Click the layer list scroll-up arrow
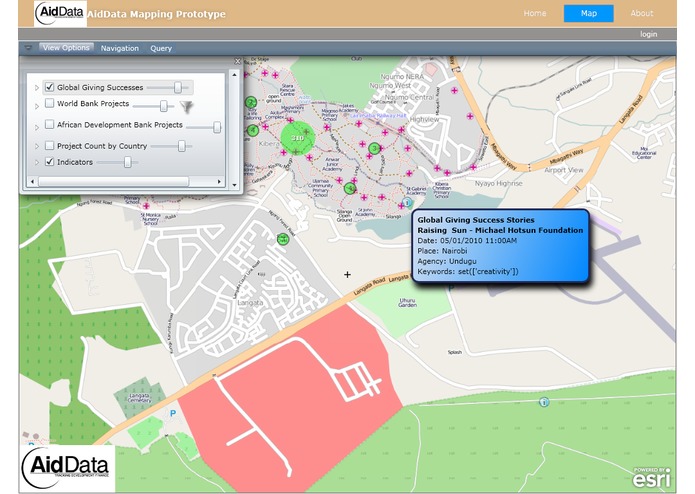This screenshot has height=494, width=695. click(234, 75)
